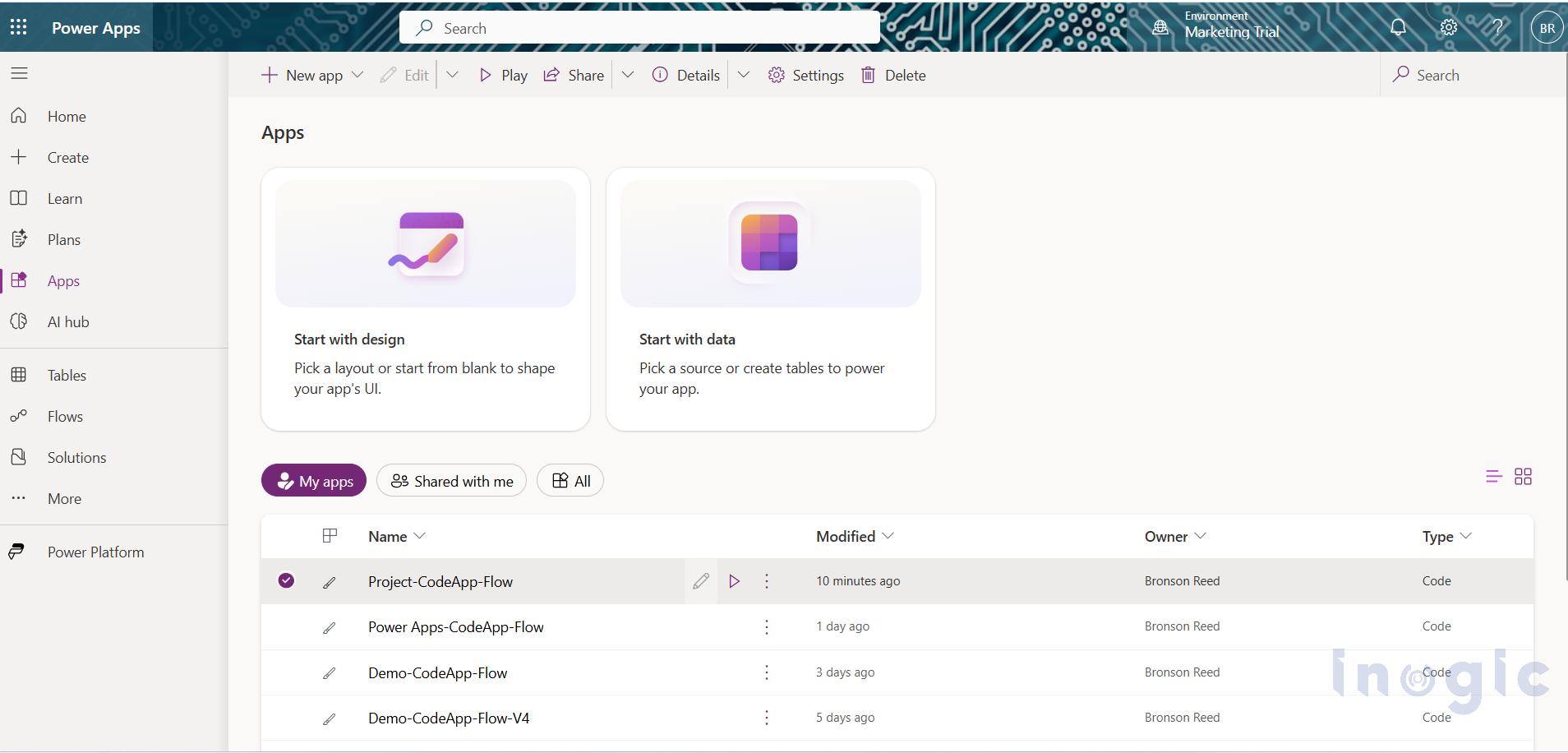Click the column chooser icon in table header
Image resolution: width=1568 pixels, height=753 pixels.
click(330, 536)
